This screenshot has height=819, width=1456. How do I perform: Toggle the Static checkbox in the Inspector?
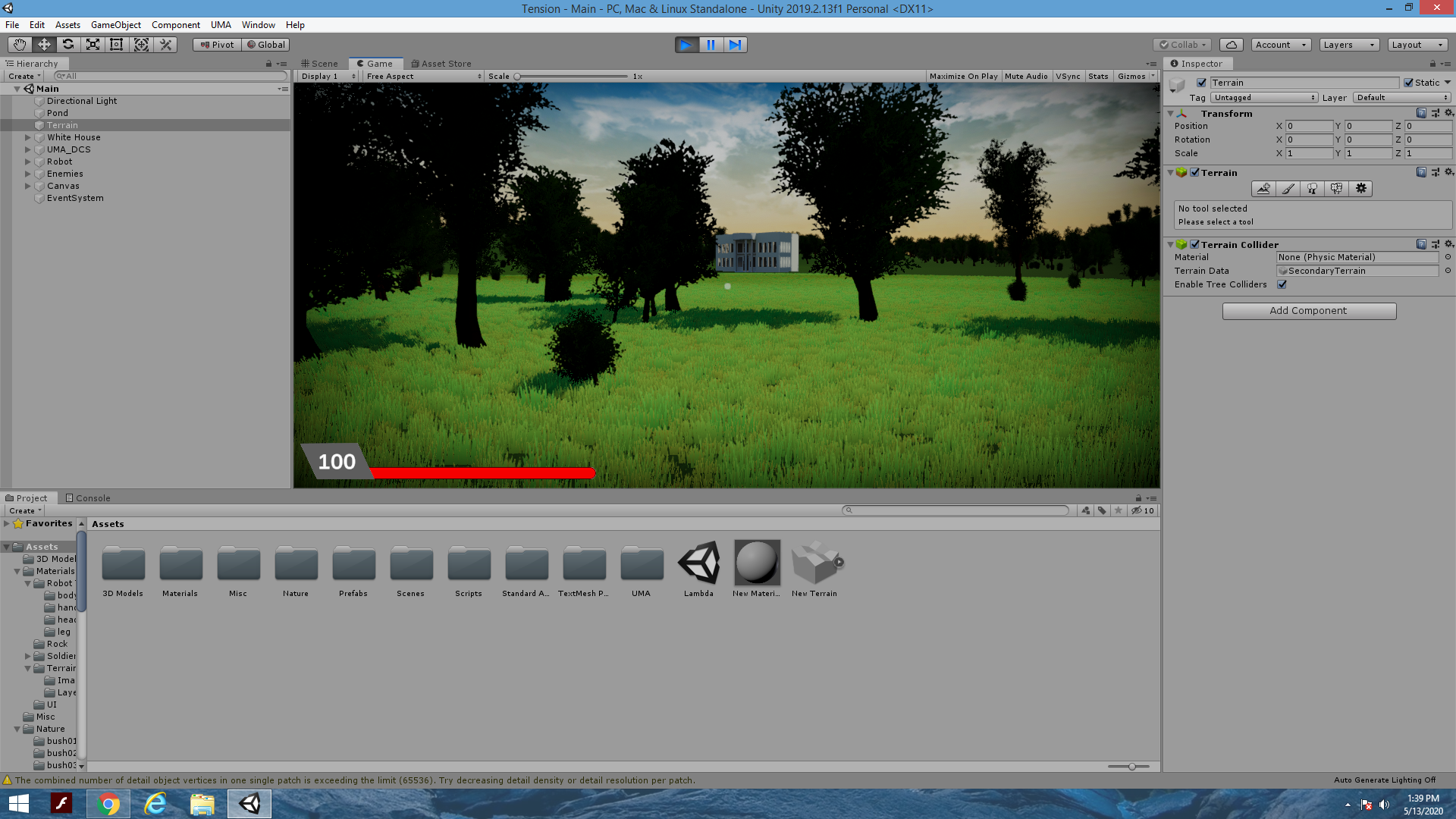pyautogui.click(x=1408, y=83)
